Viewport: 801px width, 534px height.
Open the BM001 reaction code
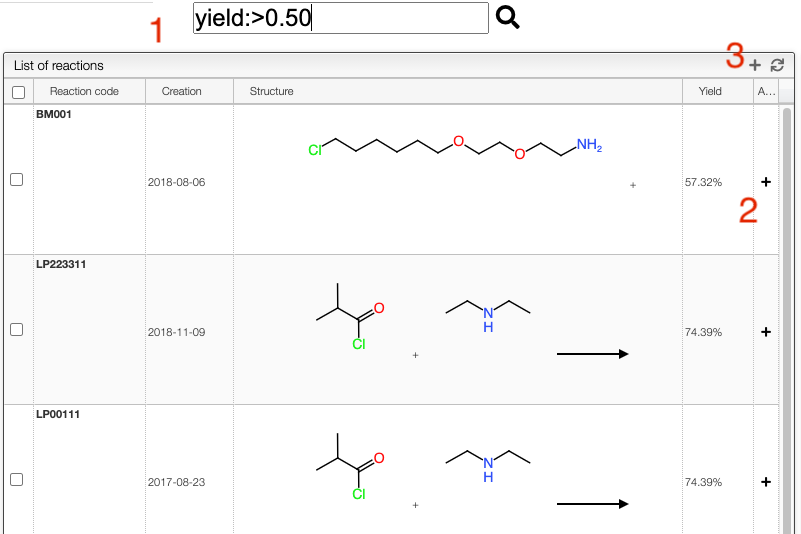(x=53, y=114)
